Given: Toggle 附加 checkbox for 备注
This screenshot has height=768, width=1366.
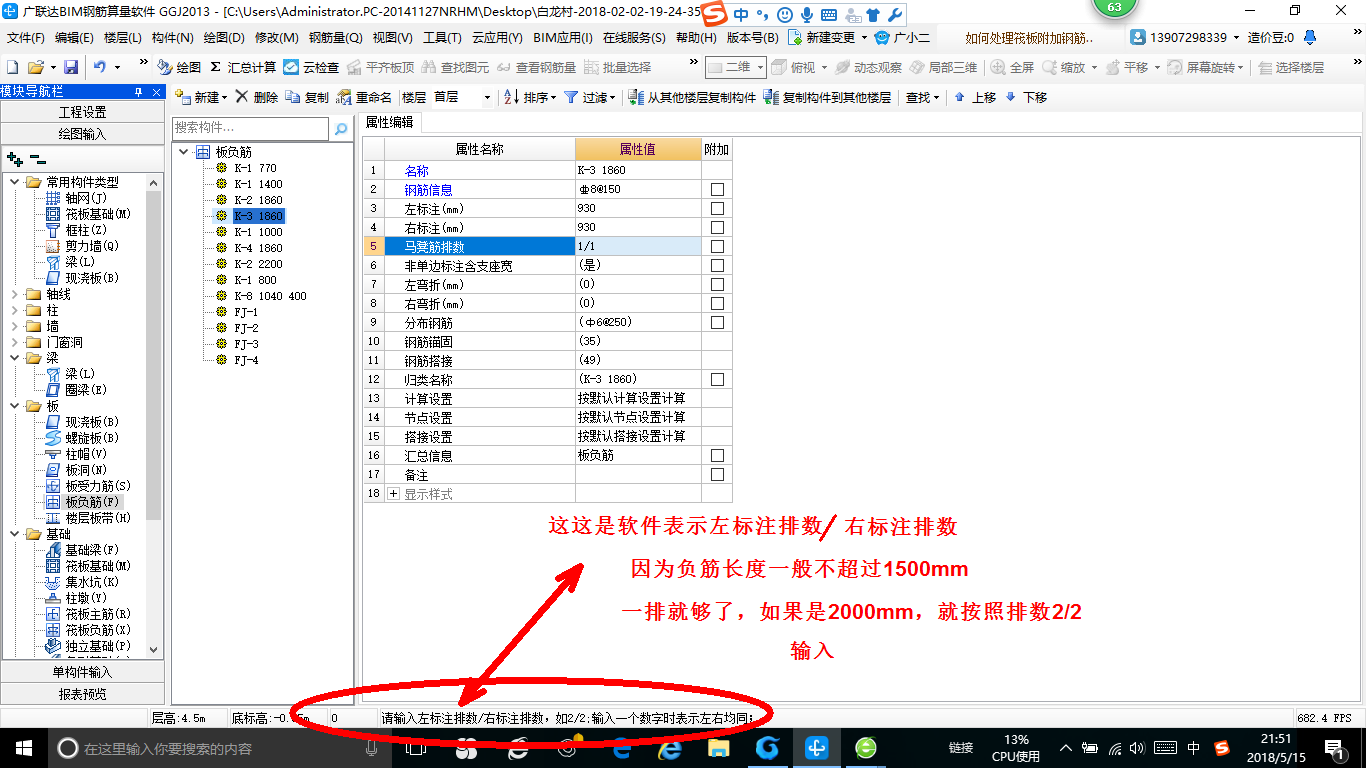Looking at the screenshot, I should [x=717, y=475].
